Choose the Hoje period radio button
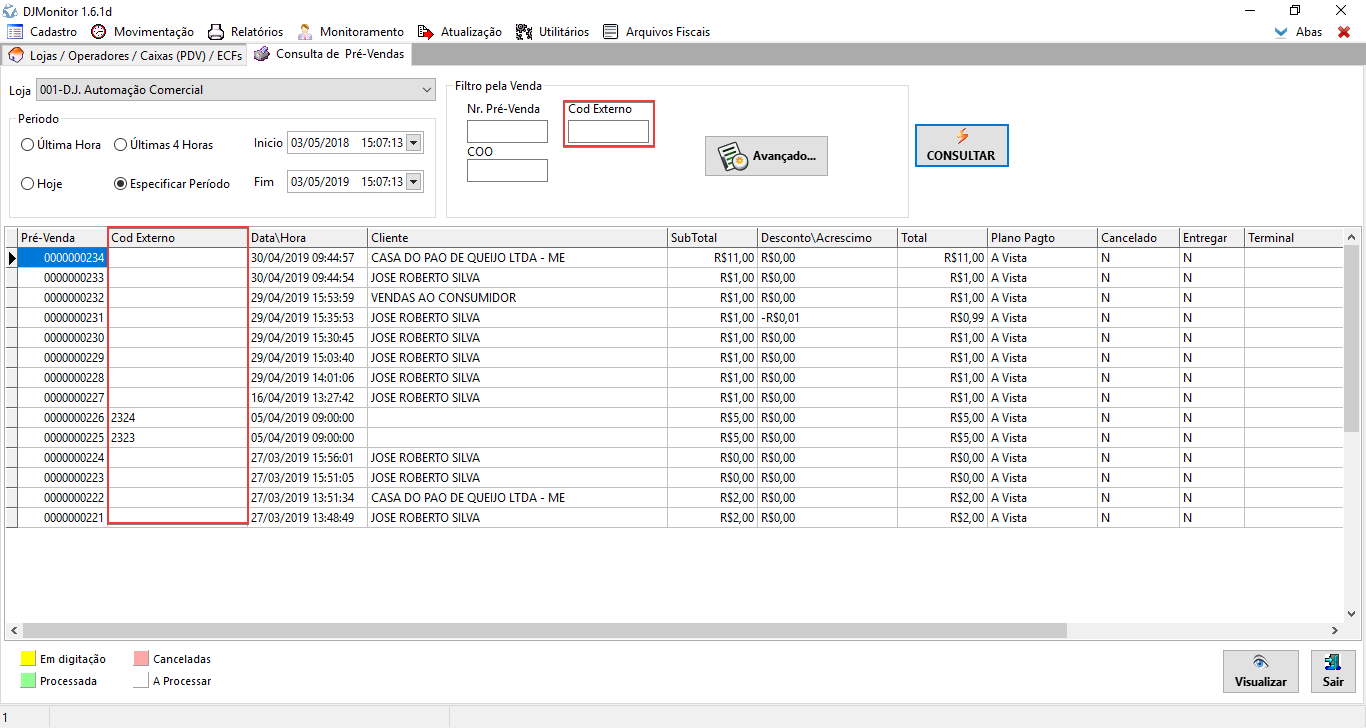Viewport: 1366px width, 728px height. coord(28,184)
